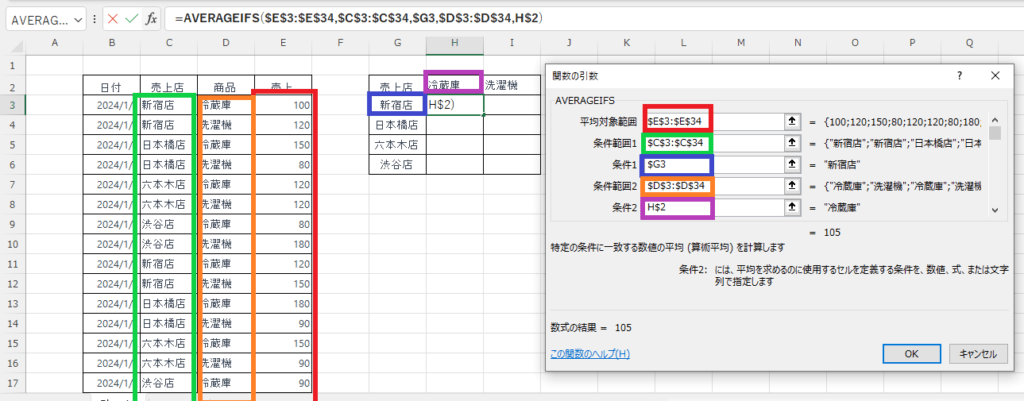Screen dimensions: 1024x401
Task: Open the Name Box dropdown arrow
Action: pyautogui.click(x=80, y=20)
